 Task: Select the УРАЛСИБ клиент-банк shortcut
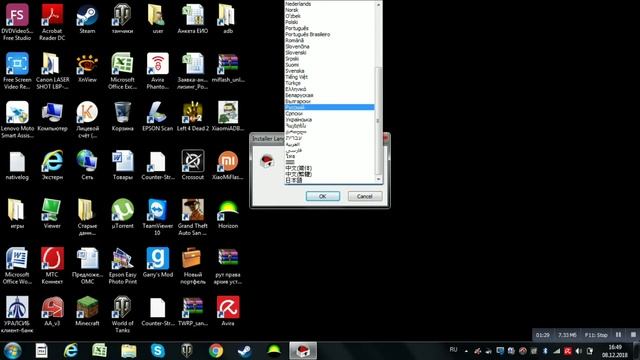tap(17, 314)
